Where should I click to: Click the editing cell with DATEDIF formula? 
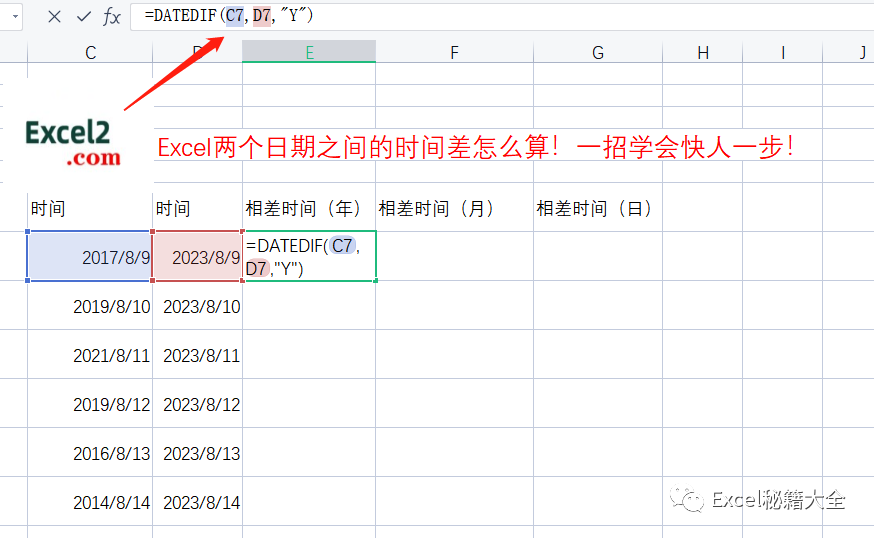[x=309, y=256]
